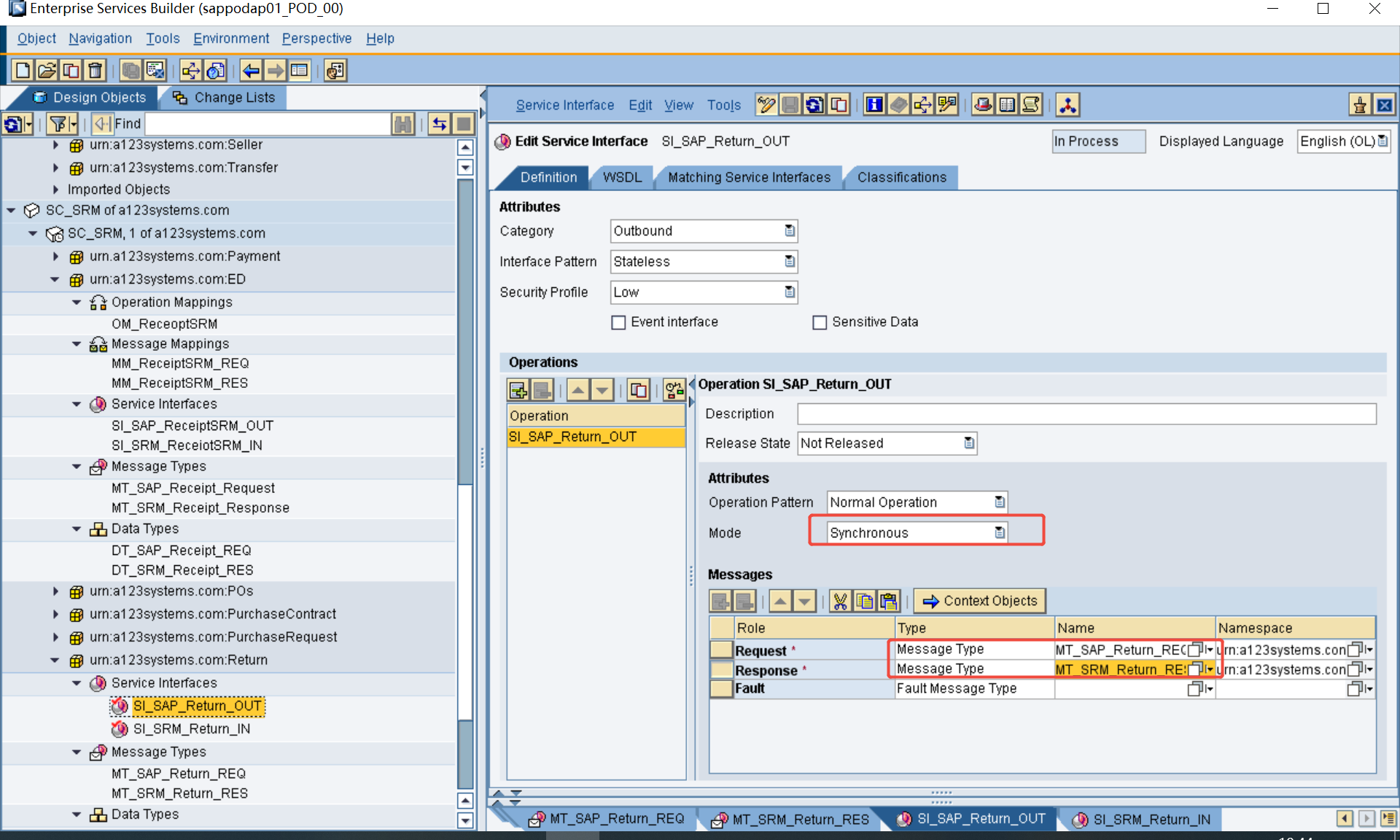Open the Environment menu
This screenshot has width=1400, height=840.
231,39
